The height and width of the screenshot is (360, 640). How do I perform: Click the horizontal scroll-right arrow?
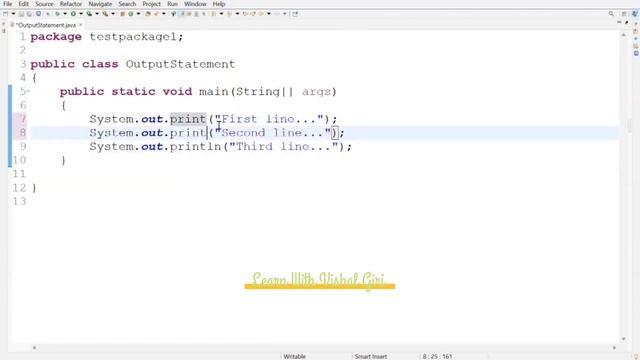614,348
